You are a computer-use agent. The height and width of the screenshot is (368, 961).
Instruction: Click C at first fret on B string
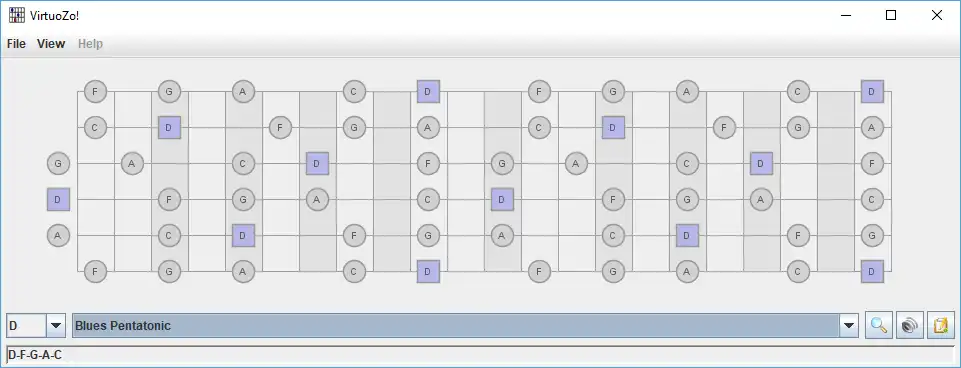[95, 128]
